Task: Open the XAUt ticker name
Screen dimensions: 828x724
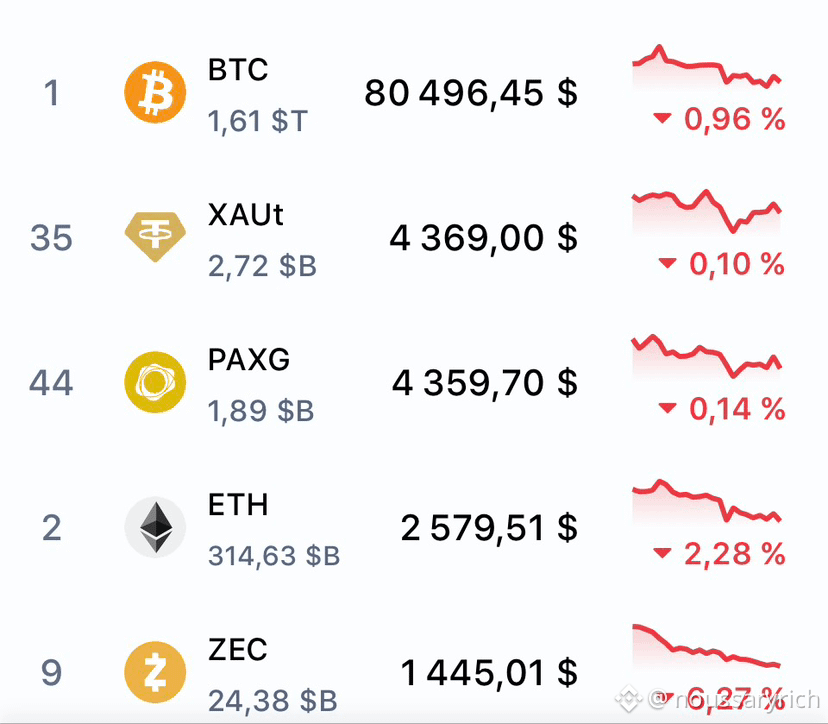Action: 246,215
